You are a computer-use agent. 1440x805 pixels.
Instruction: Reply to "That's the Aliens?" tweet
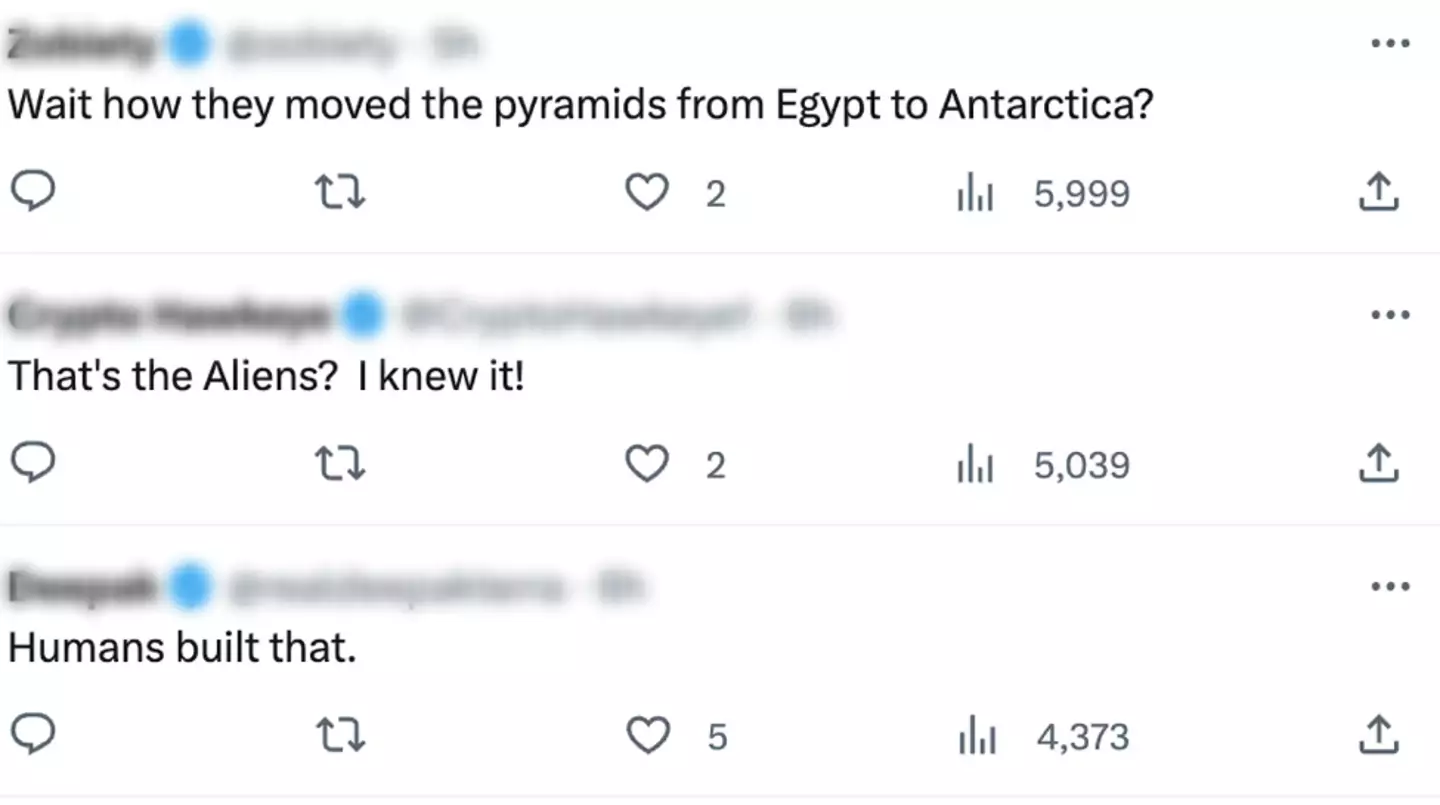pos(32,463)
